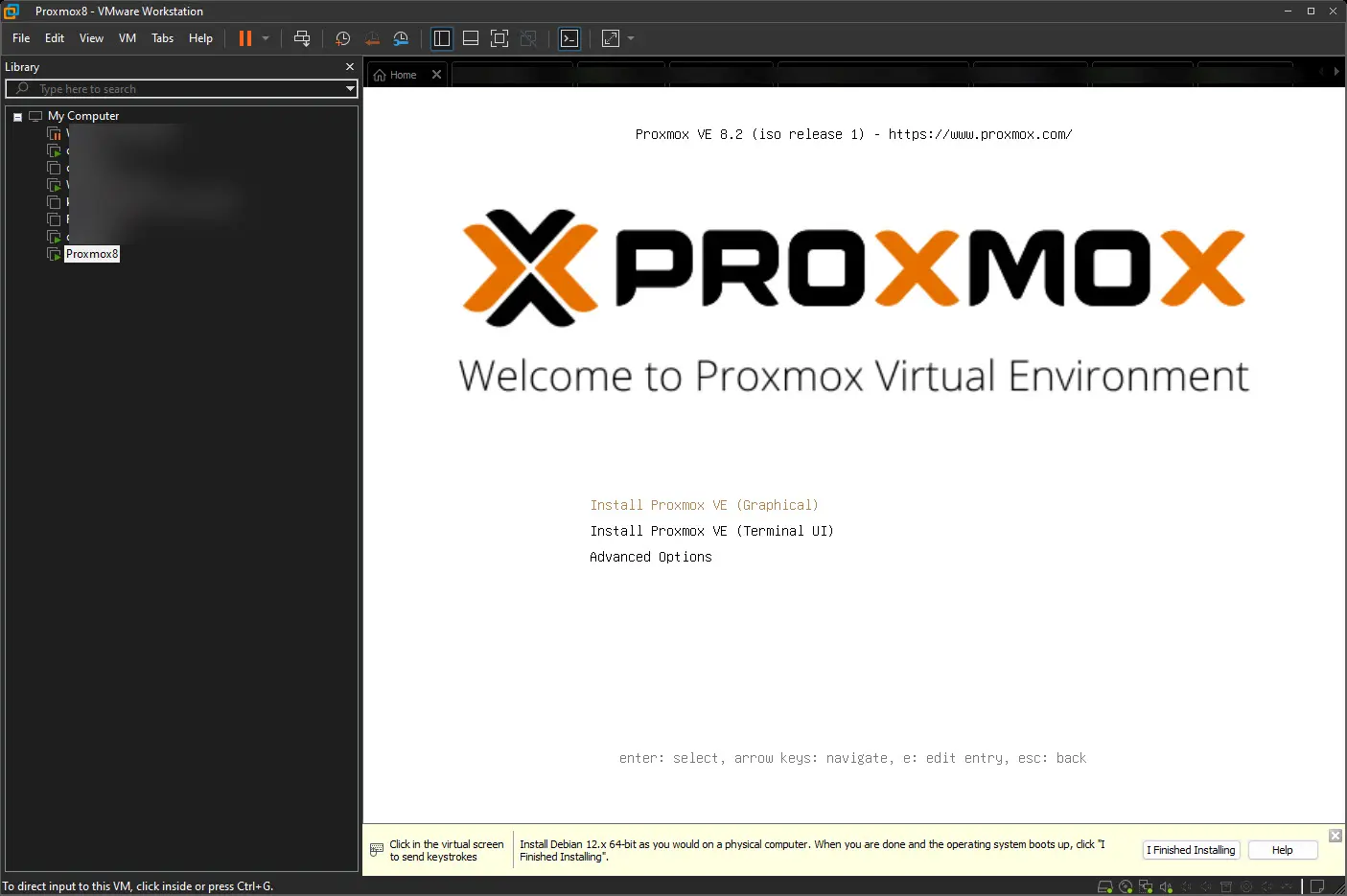Select My Computer in the library
This screenshot has height=896, width=1347.
83,116
